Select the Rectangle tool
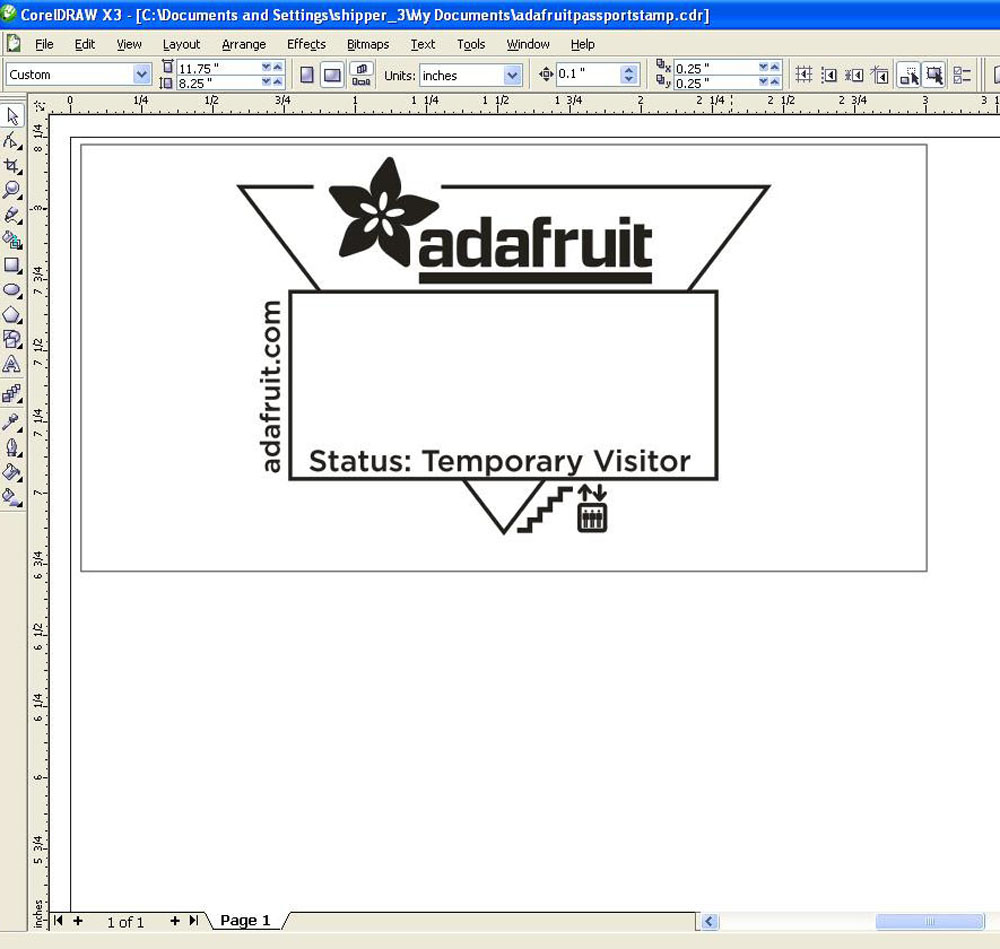 12,265
